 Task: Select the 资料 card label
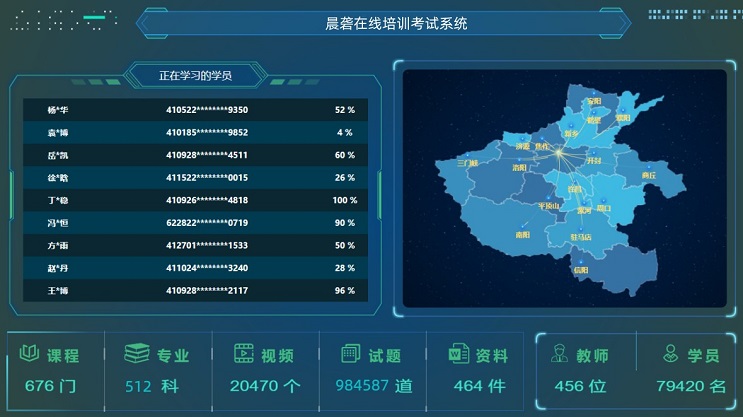point(492,356)
